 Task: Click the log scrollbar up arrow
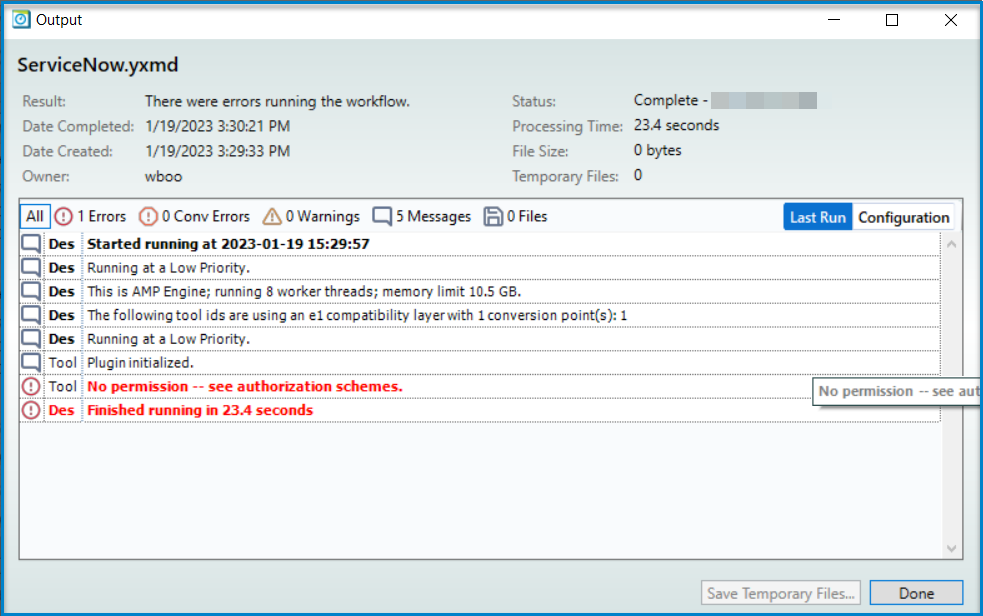[x=952, y=244]
